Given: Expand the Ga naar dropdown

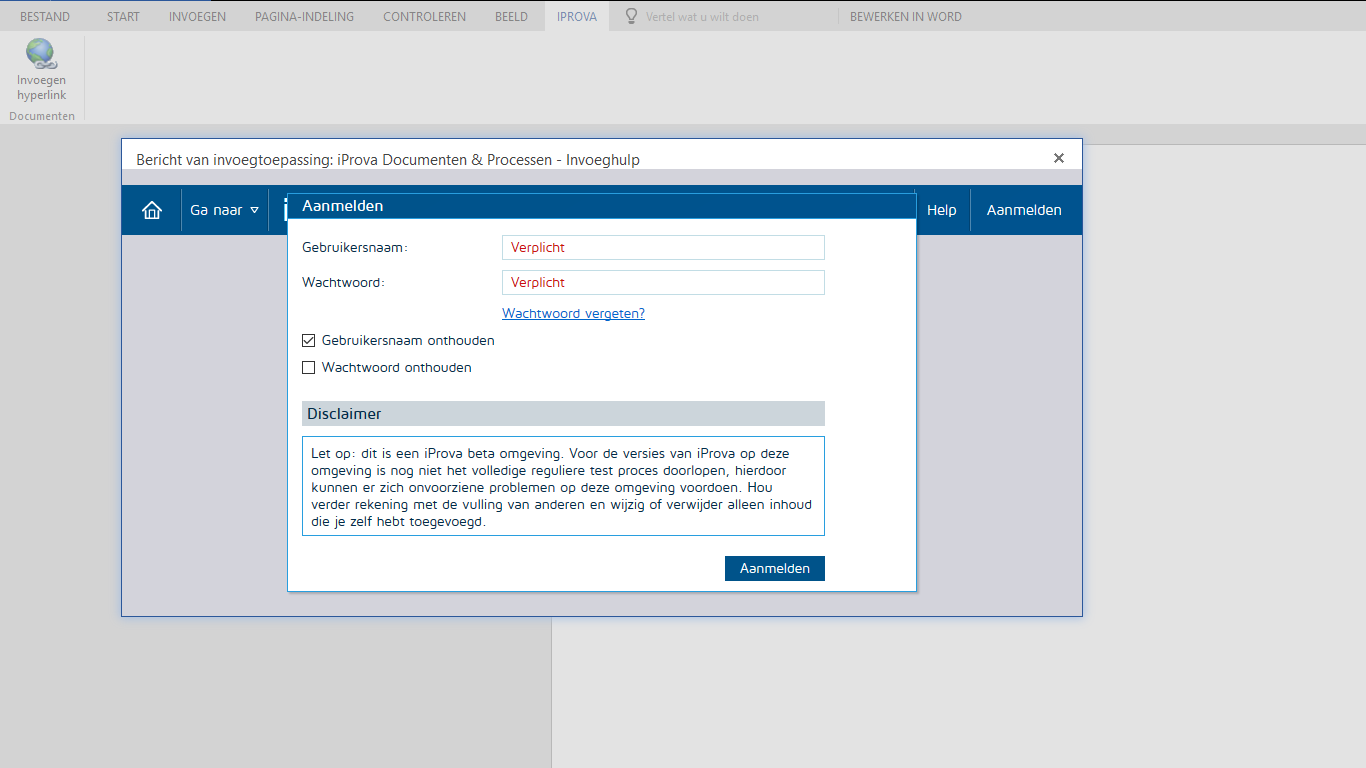Looking at the screenshot, I should coord(225,210).
